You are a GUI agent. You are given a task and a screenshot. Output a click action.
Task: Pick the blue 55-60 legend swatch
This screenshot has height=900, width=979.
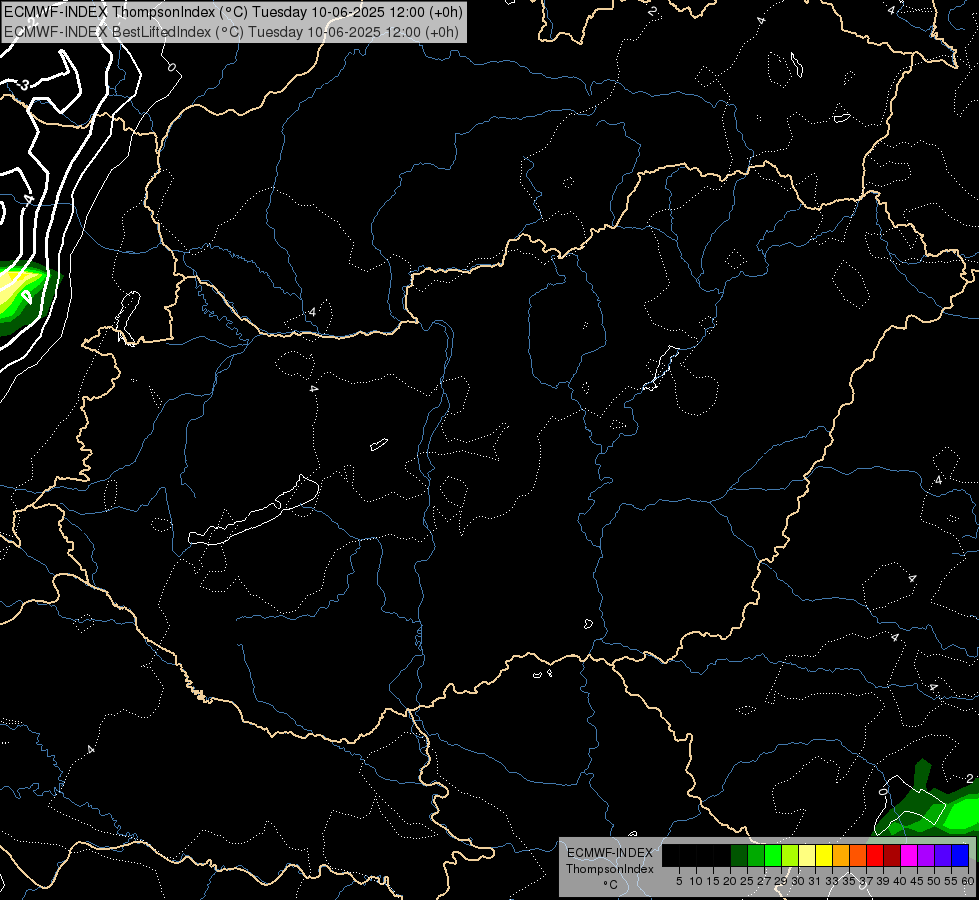click(960, 855)
